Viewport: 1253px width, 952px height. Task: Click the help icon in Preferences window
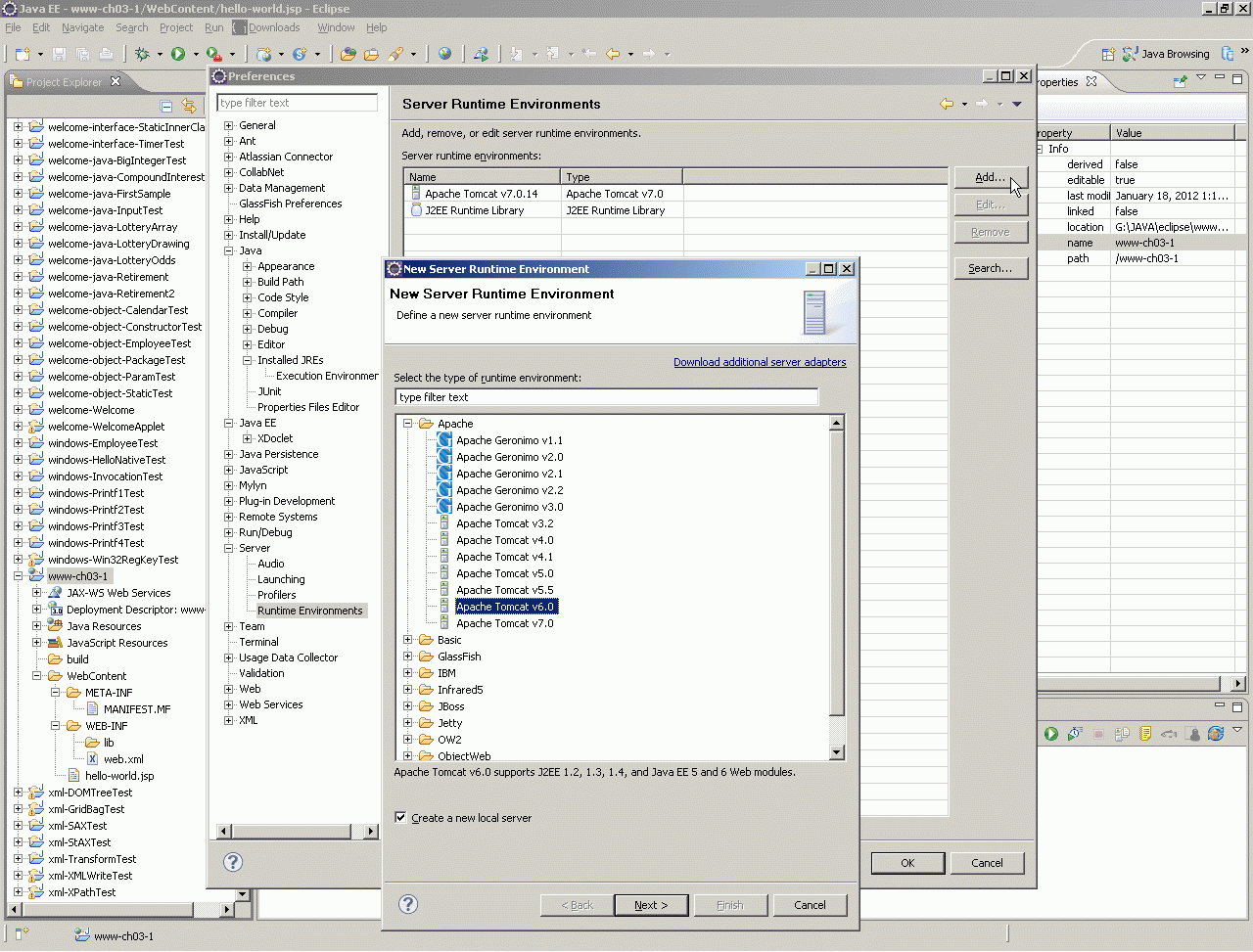pyautogui.click(x=233, y=862)
